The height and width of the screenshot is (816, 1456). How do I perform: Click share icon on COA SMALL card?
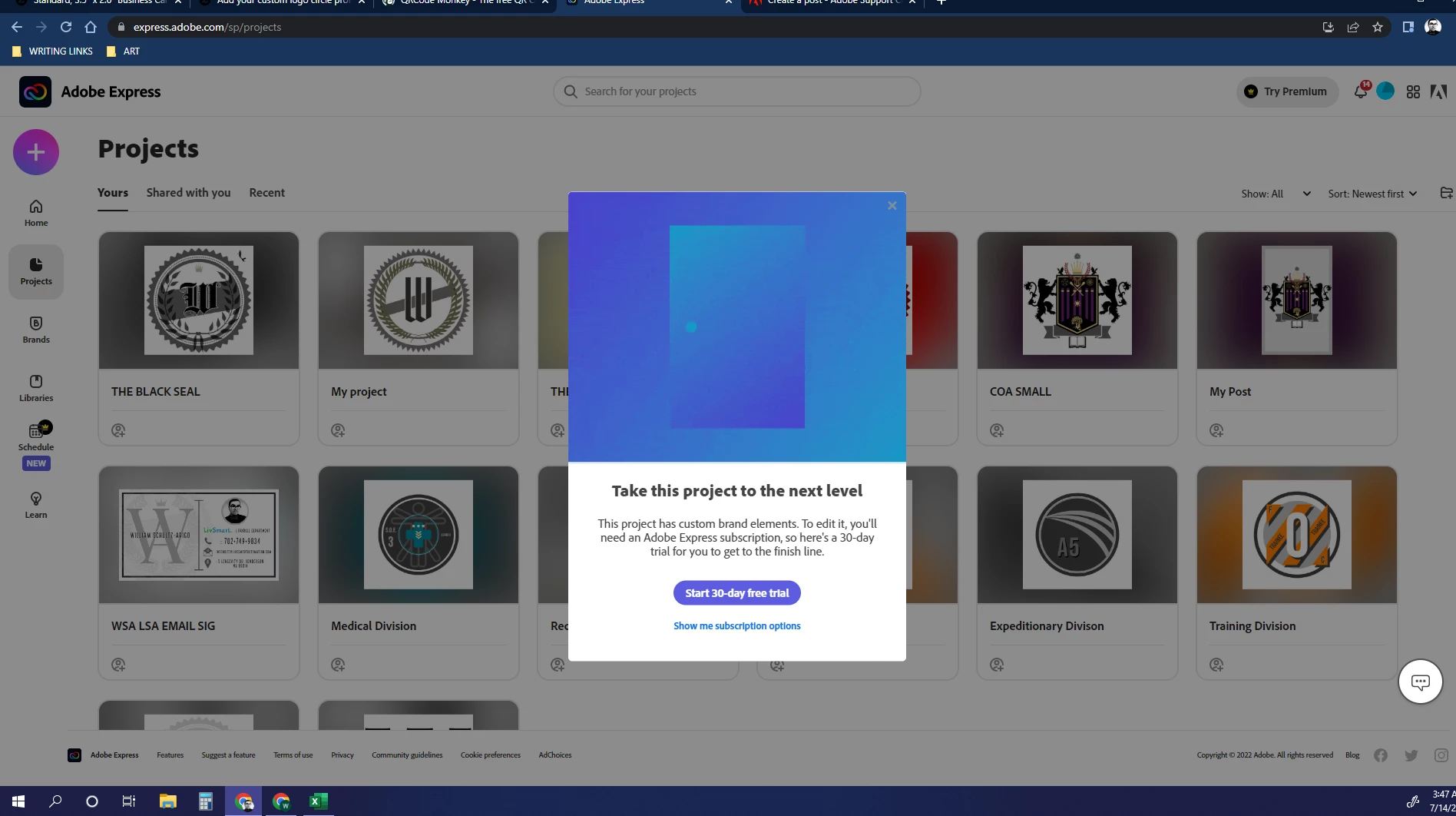(997, 430)
